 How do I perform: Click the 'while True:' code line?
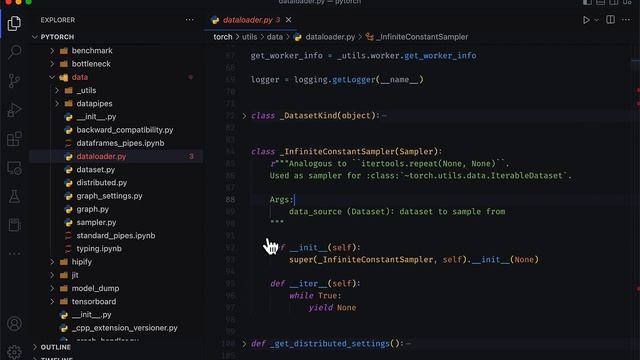coord(315,296)
